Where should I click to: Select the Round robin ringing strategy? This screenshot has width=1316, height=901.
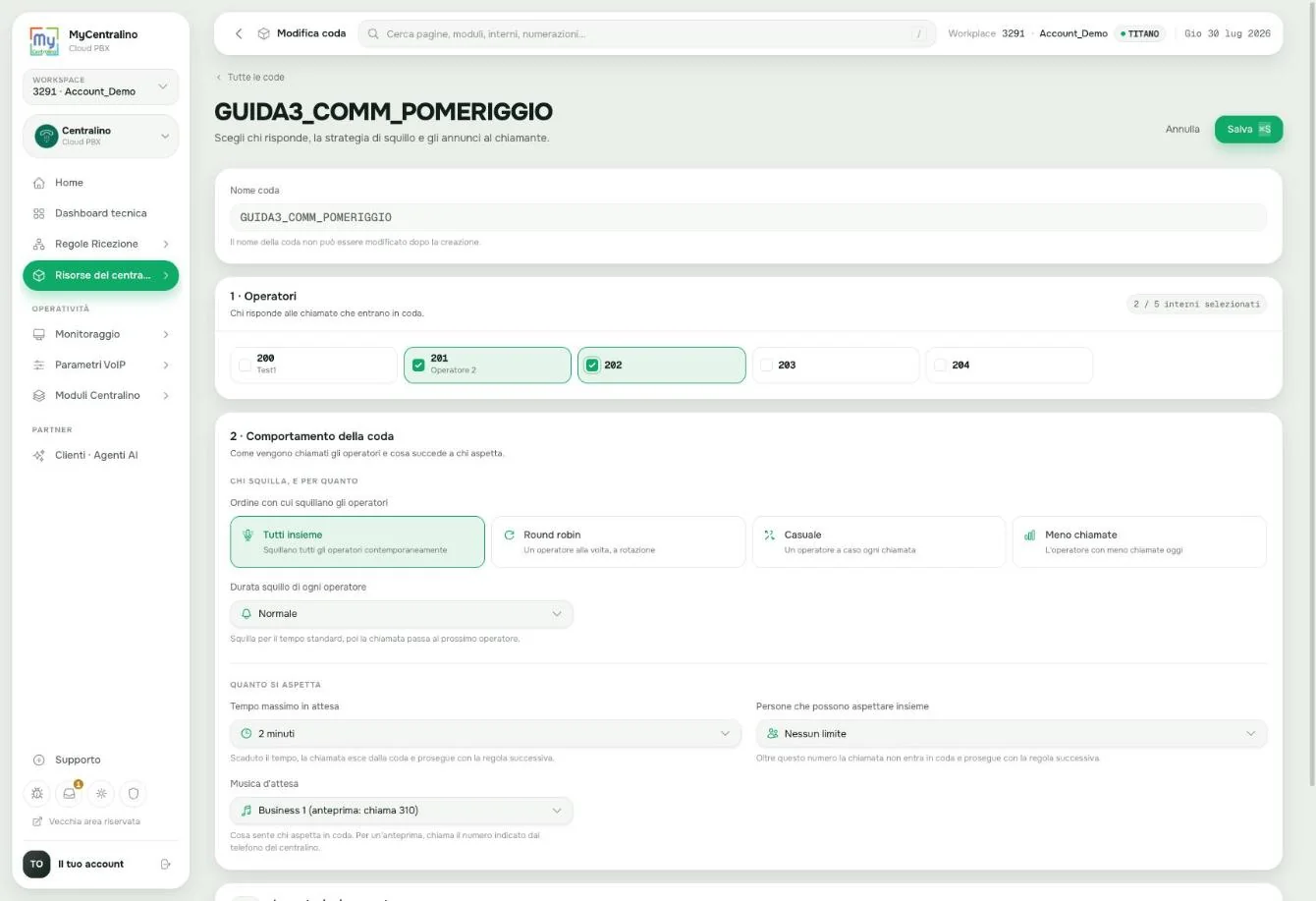[x=618, y=541]
